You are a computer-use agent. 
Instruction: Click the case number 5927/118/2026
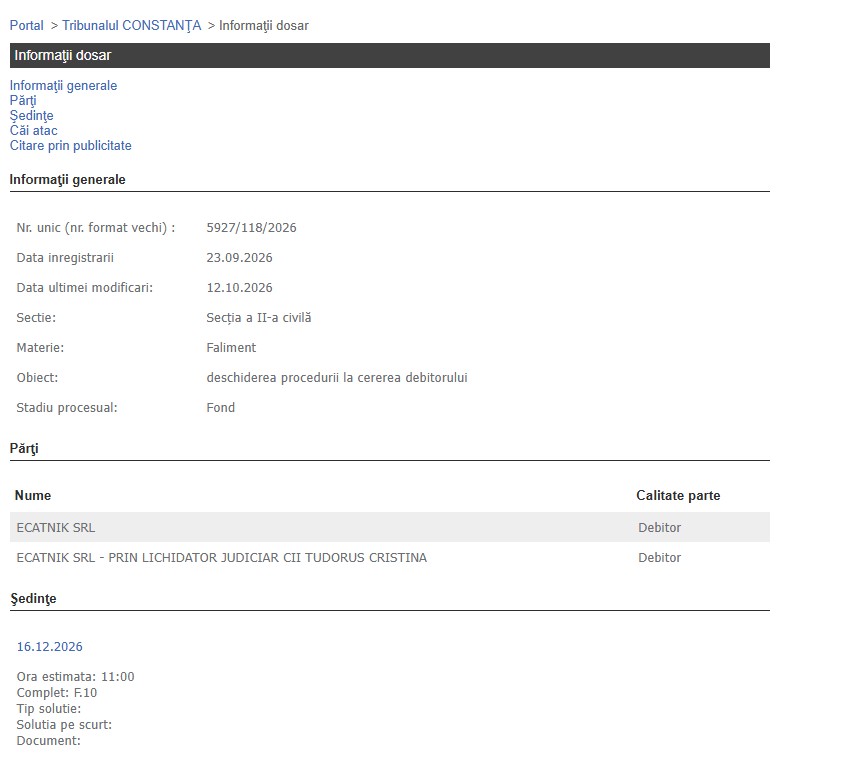251,228
